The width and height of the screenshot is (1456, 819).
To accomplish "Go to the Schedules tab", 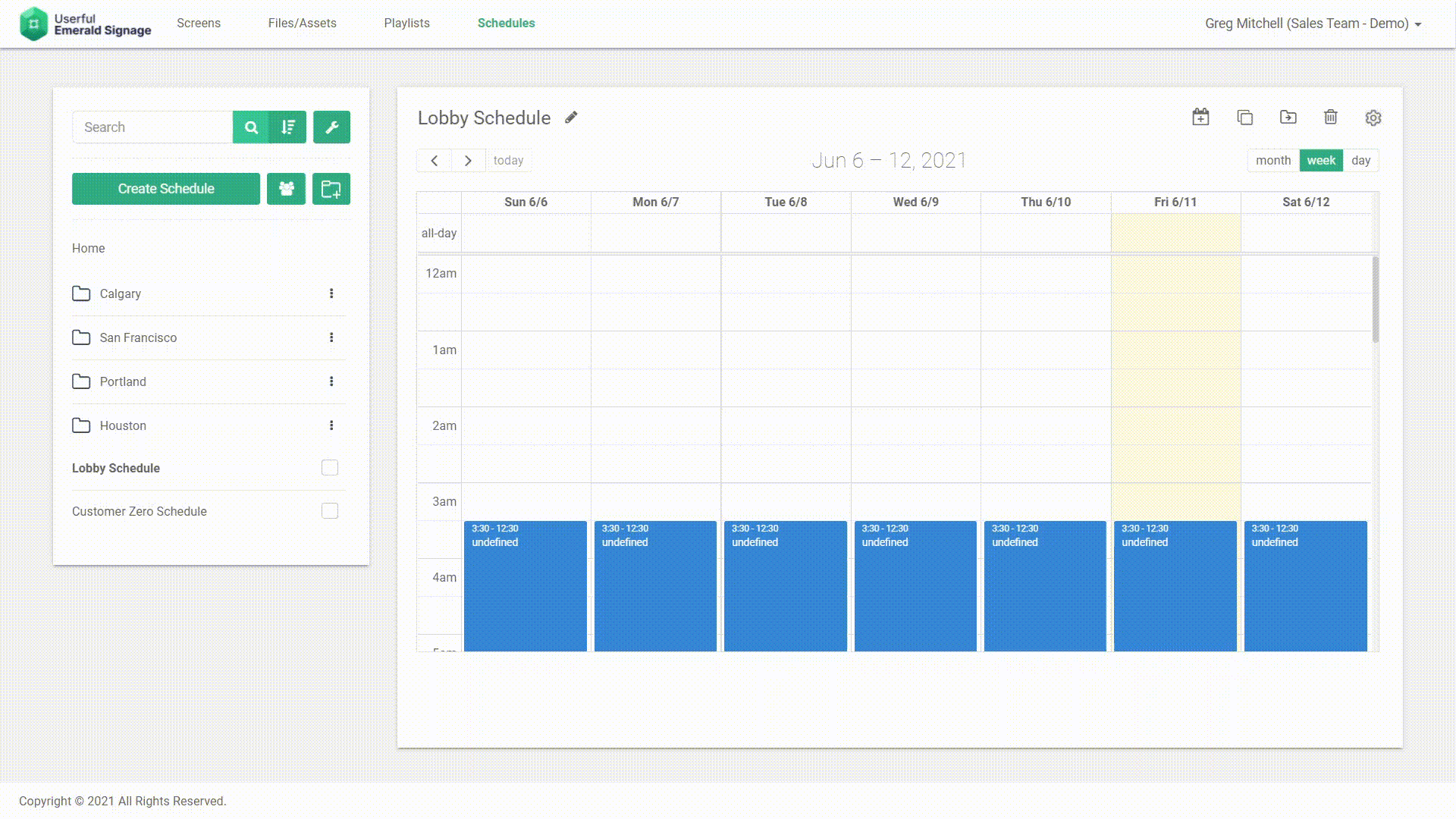I will click(506, 24).
